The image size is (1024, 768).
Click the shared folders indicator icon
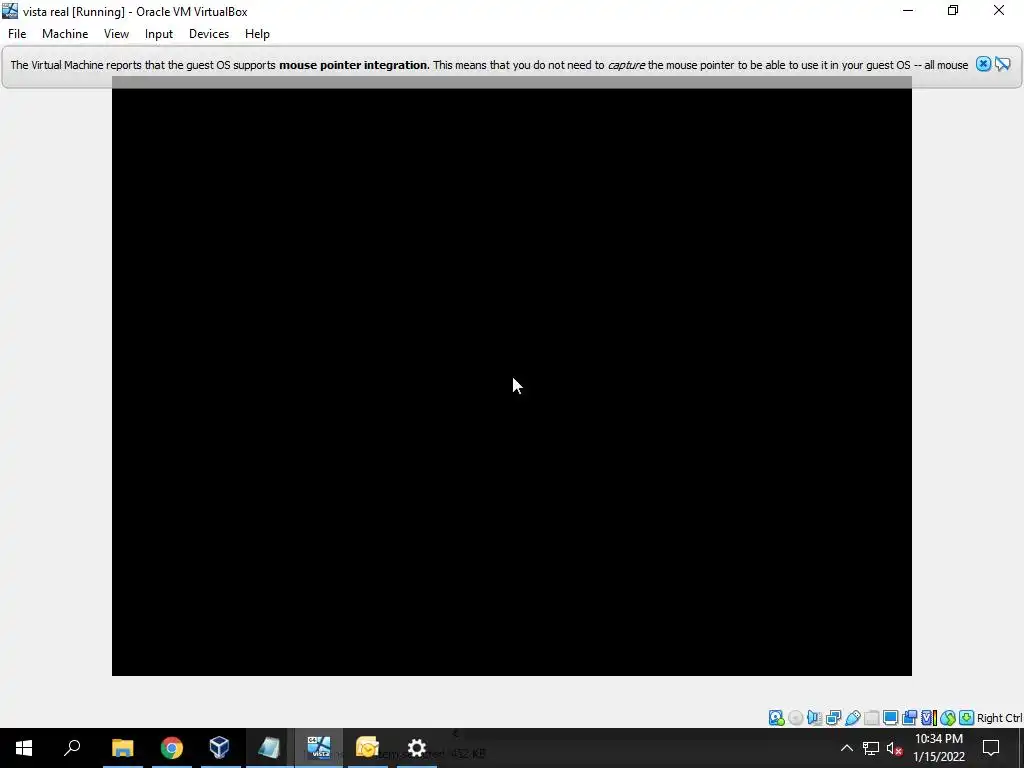pyautogui.click(x=871, y=718)
